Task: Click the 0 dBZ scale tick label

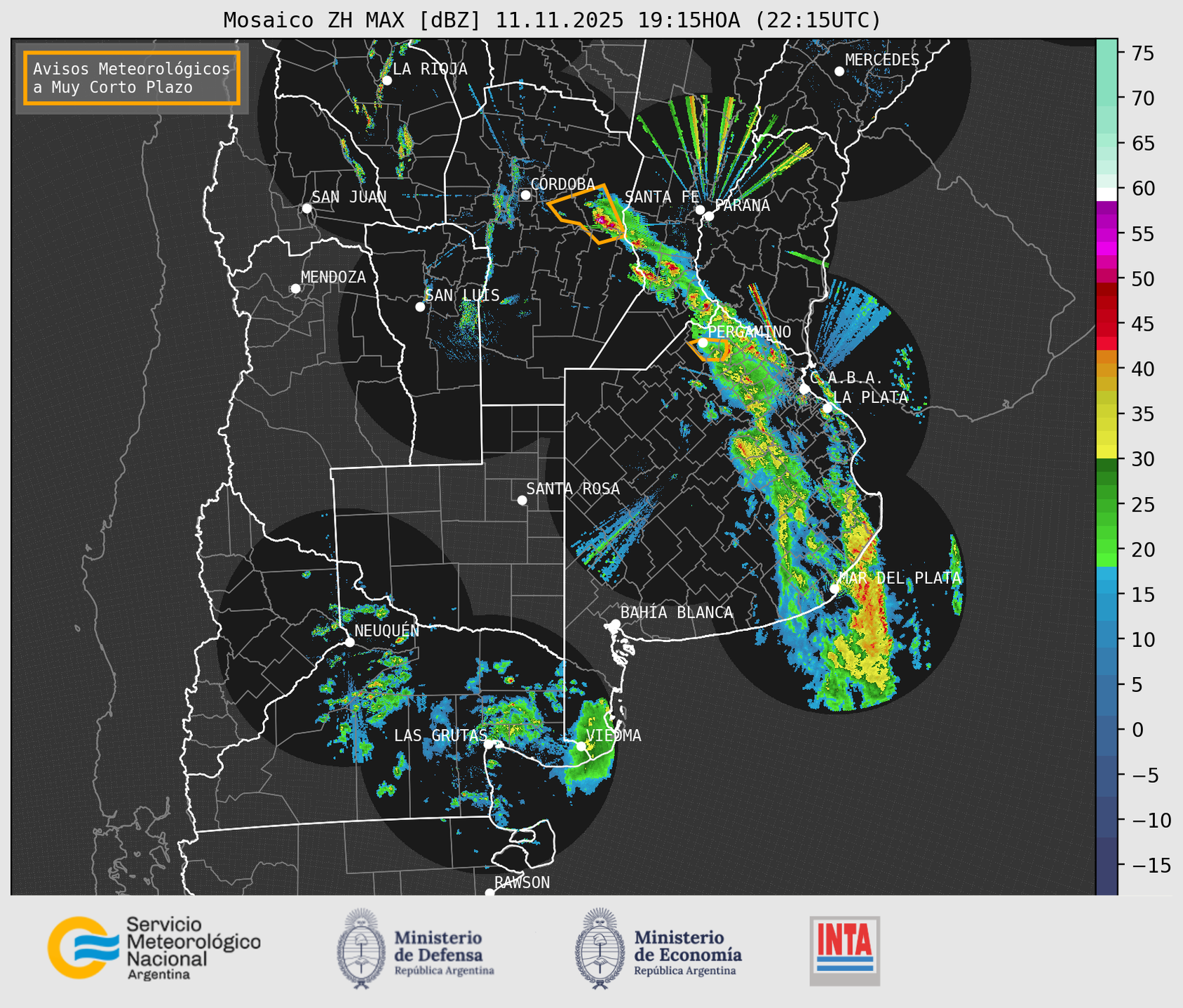Action: pos(1137,730)
